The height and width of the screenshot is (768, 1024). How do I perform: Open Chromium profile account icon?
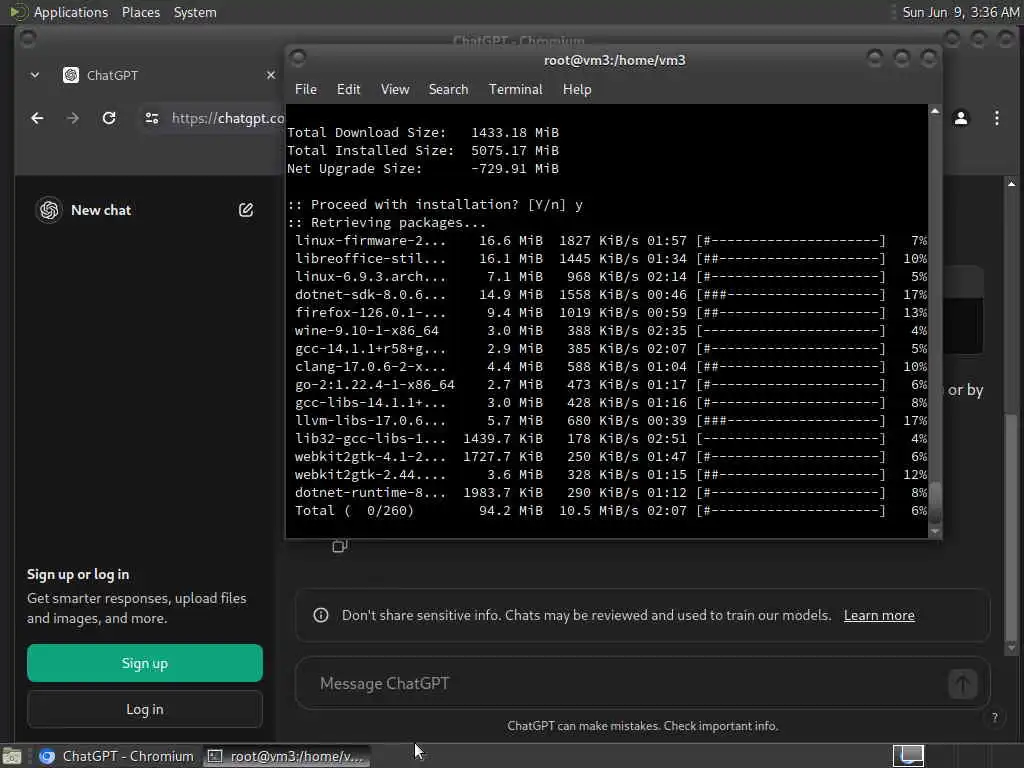coord(961,118)
